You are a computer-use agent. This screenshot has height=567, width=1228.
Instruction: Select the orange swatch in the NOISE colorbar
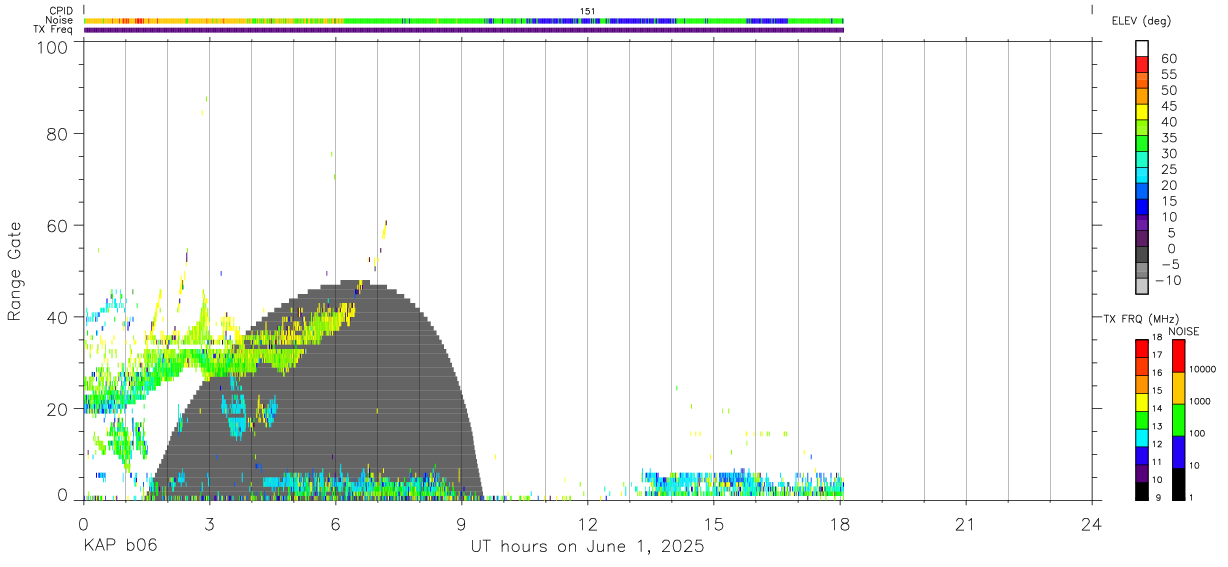[x=1178, y=388]
